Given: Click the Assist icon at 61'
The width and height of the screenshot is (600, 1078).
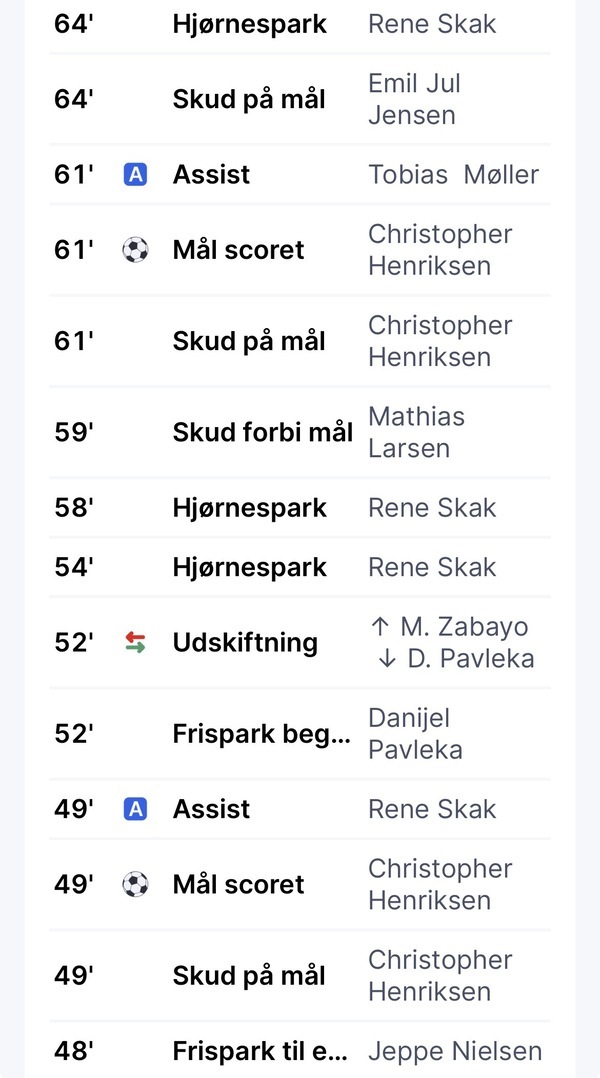Looking at the screenshot, I should click(x=135, y=175).
